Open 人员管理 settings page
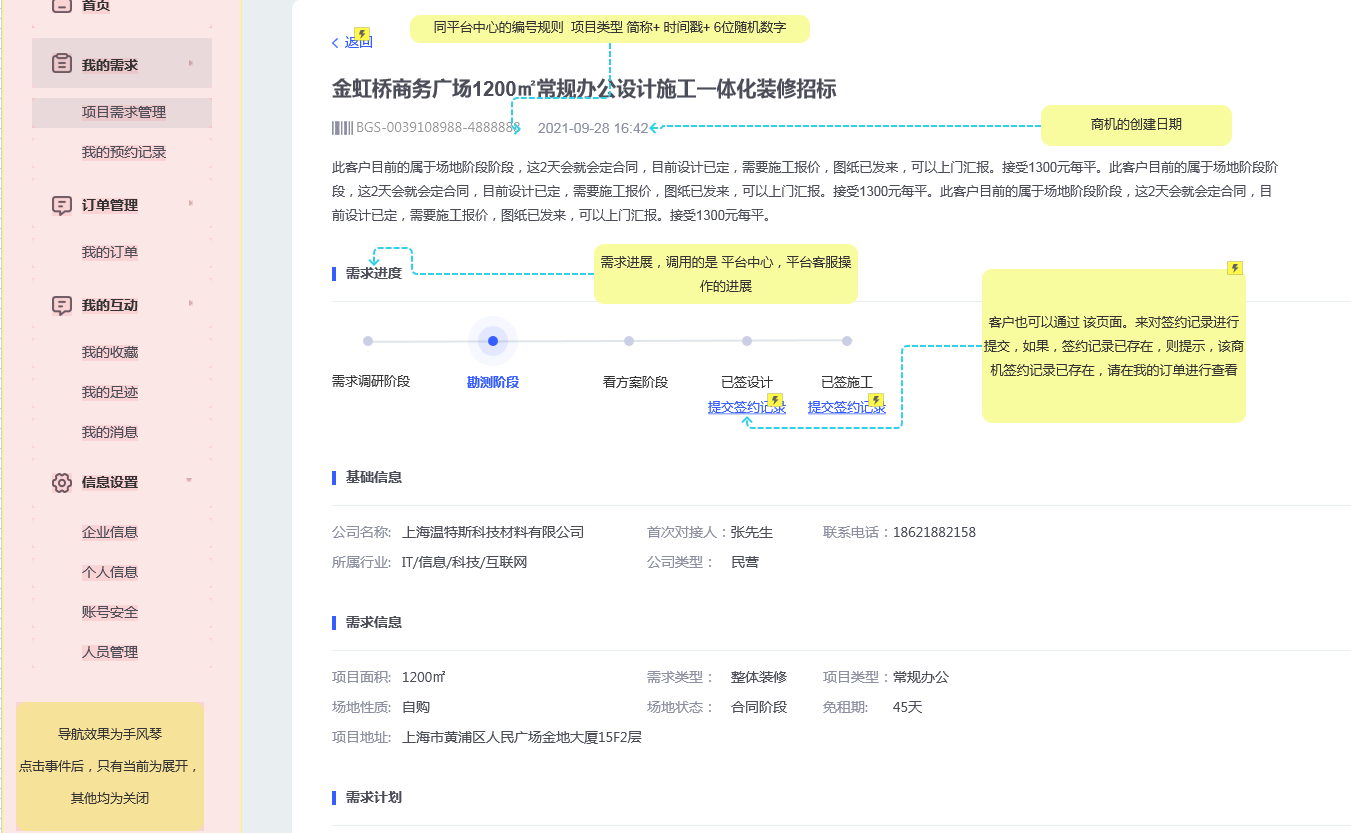Image resolution: width=1351 pixels, height=833 pixels. (110, 652)
